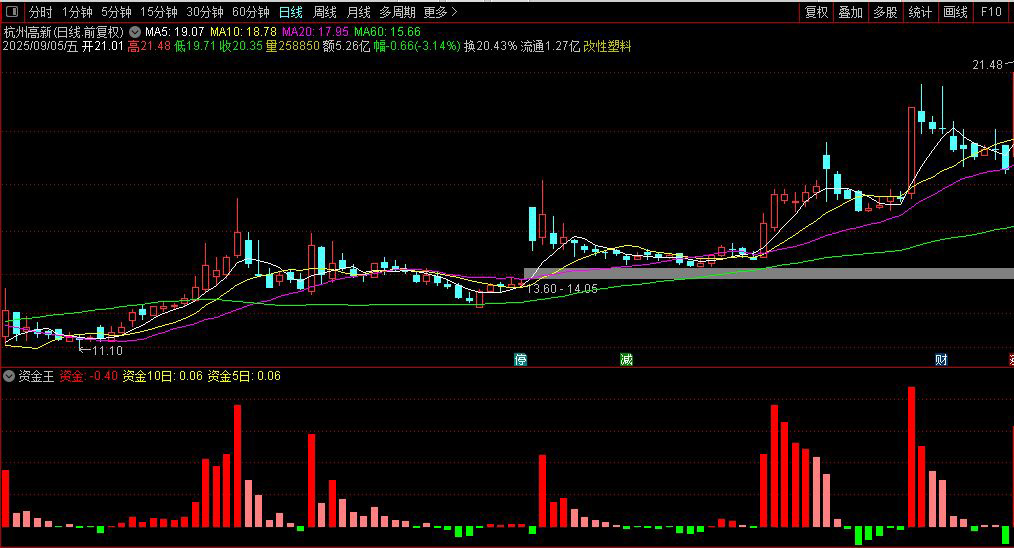
Task: Open the 更多 periods dropdown
Action: click(440, 13)
